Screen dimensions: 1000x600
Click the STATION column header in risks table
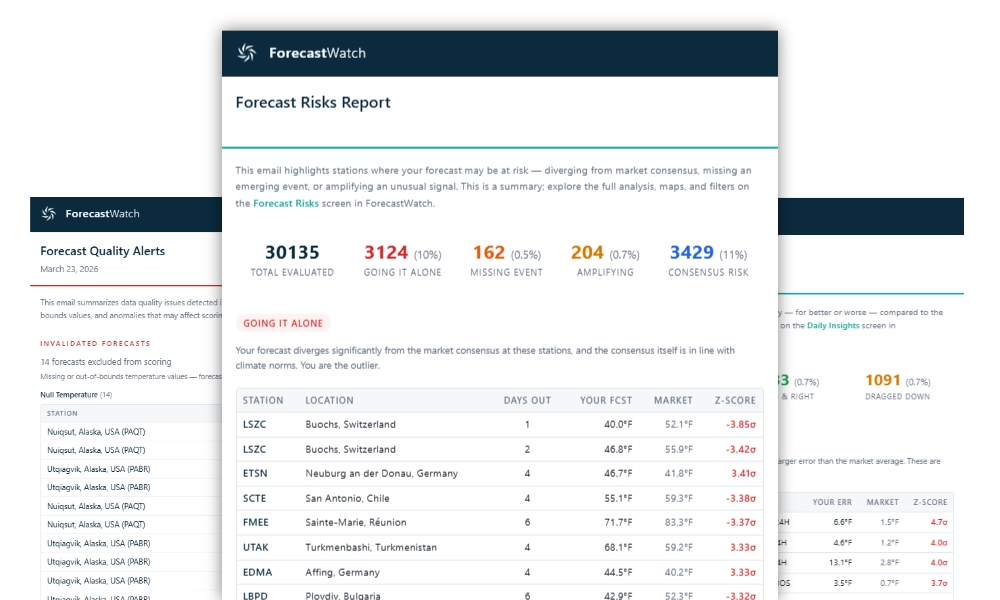click(x=263, y=400)
